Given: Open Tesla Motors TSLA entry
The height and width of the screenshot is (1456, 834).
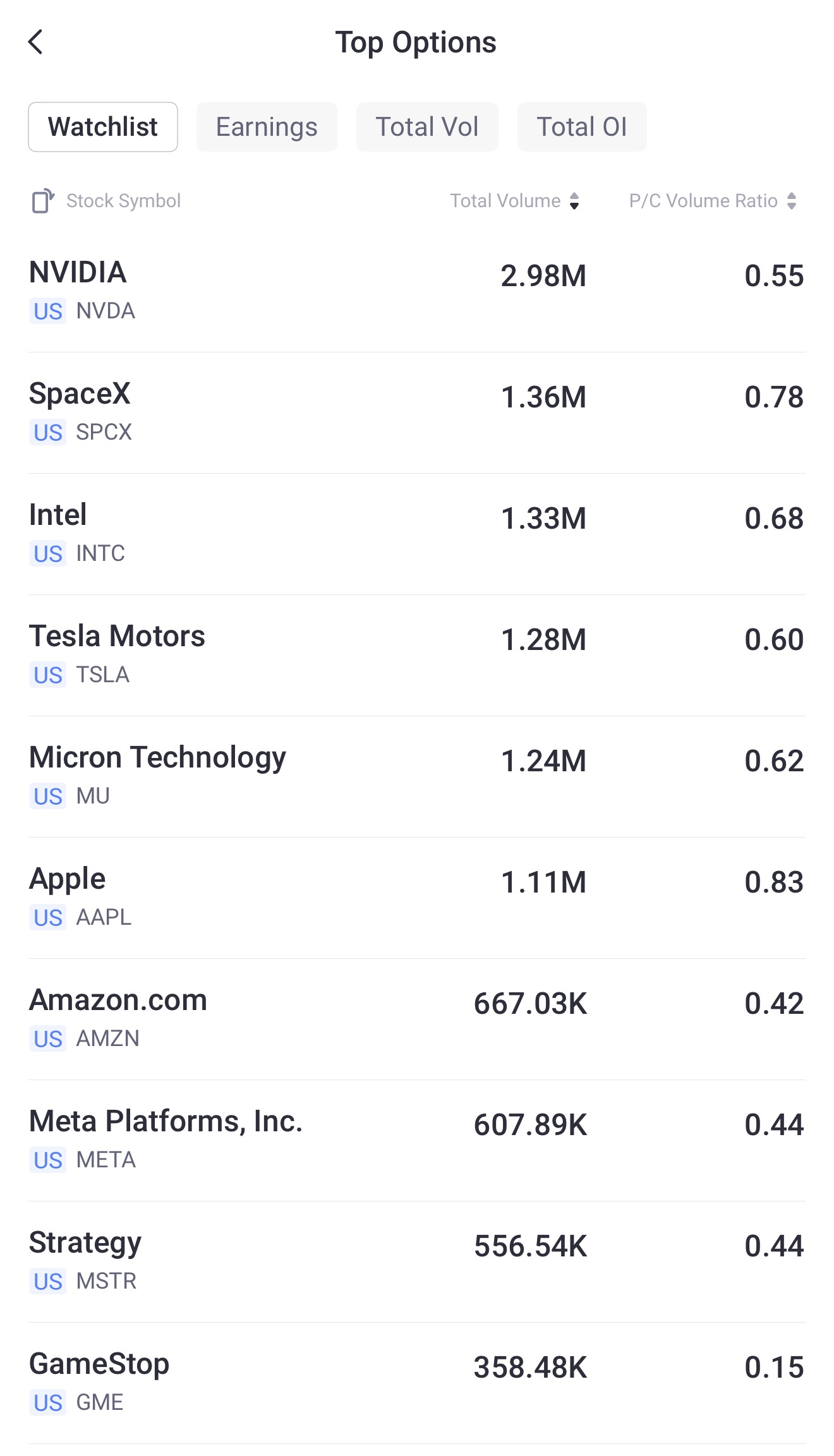Looking at the screenshot, I should [417, 656].
